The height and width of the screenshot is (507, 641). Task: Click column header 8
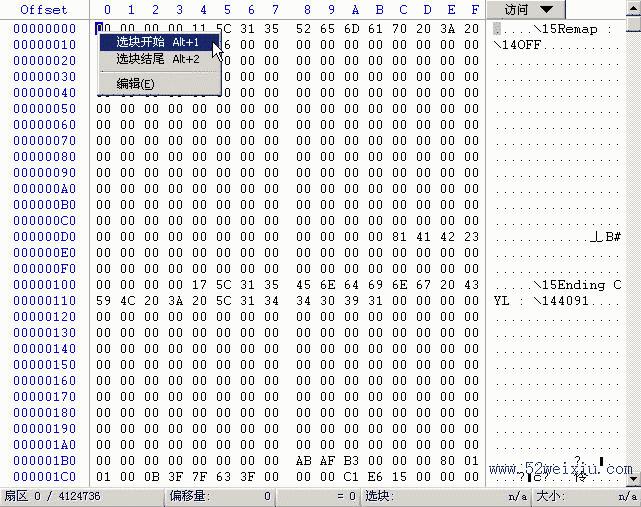[x=304, y=10]
